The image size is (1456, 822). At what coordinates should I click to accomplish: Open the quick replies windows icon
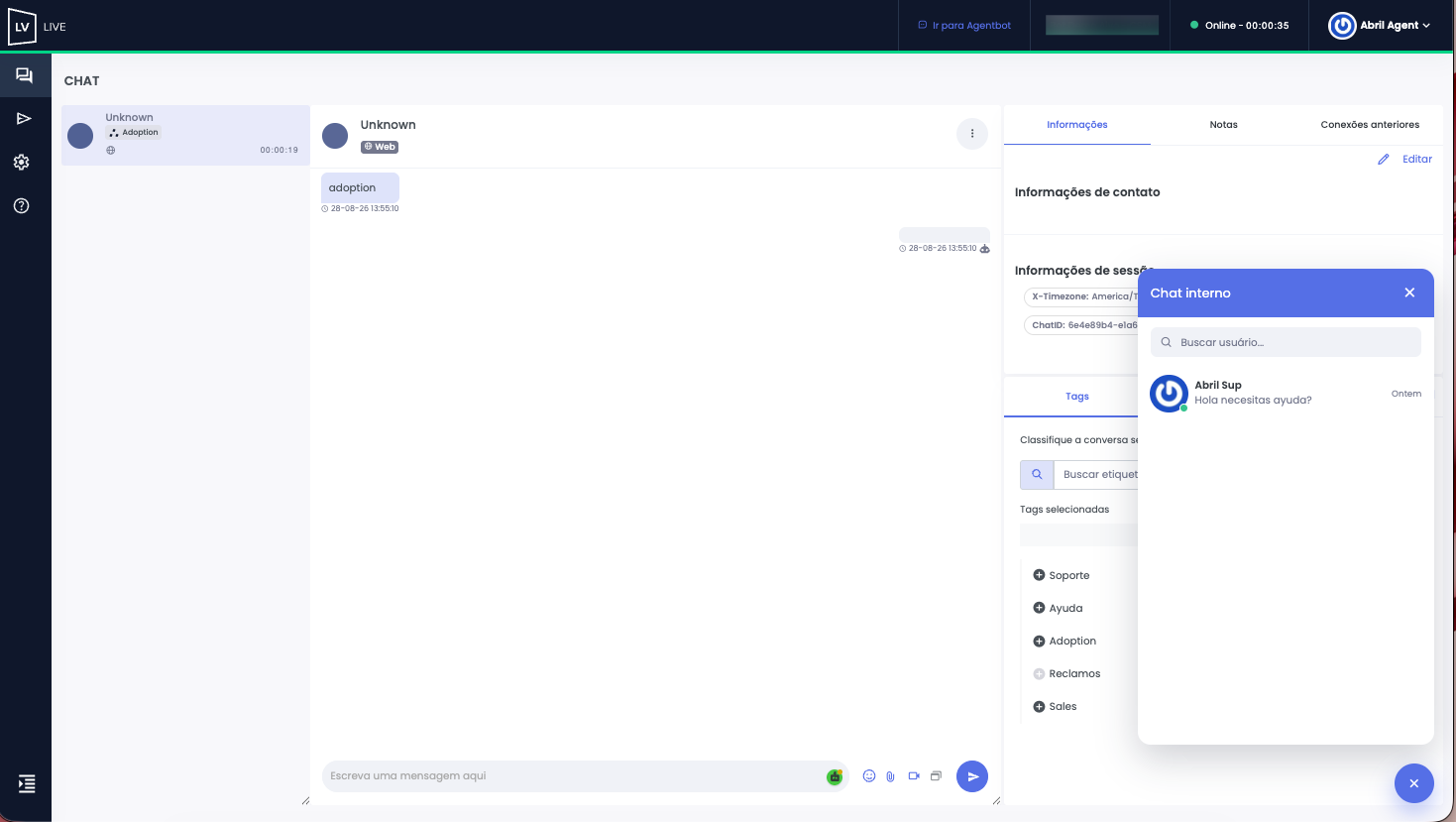coord(936,776)
